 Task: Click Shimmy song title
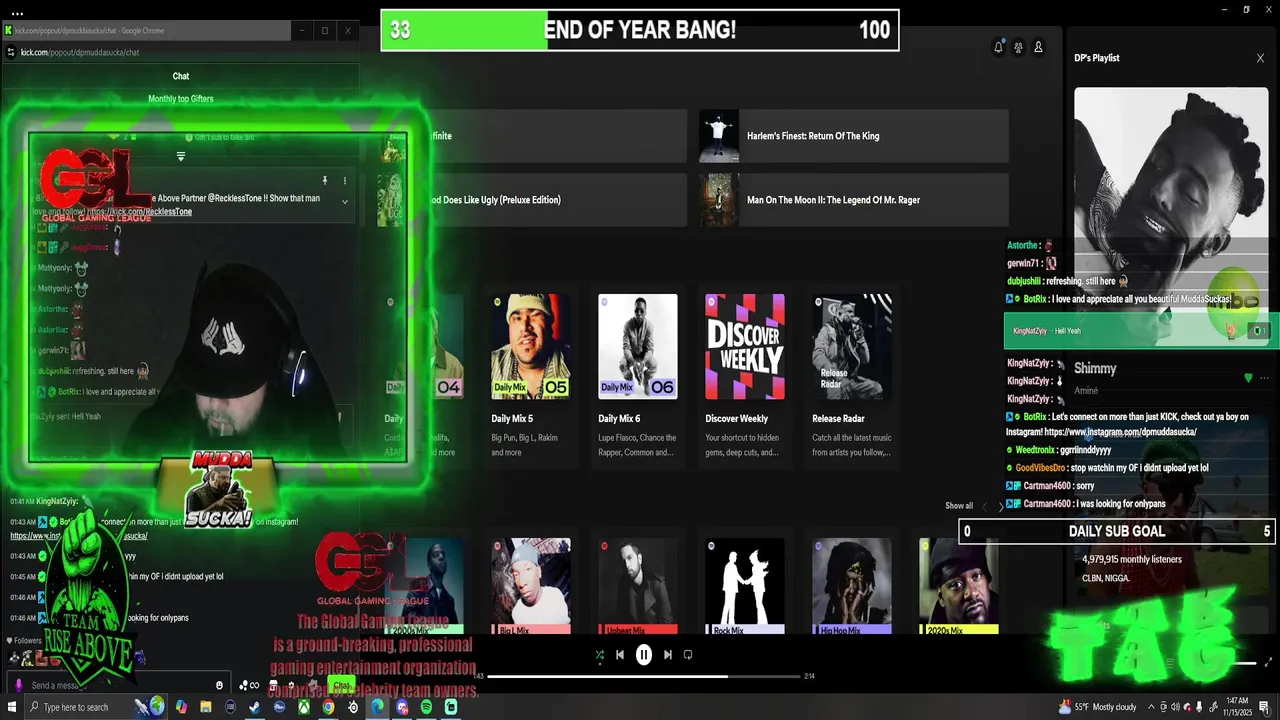pyautogui.click(x=1095, y=369)
